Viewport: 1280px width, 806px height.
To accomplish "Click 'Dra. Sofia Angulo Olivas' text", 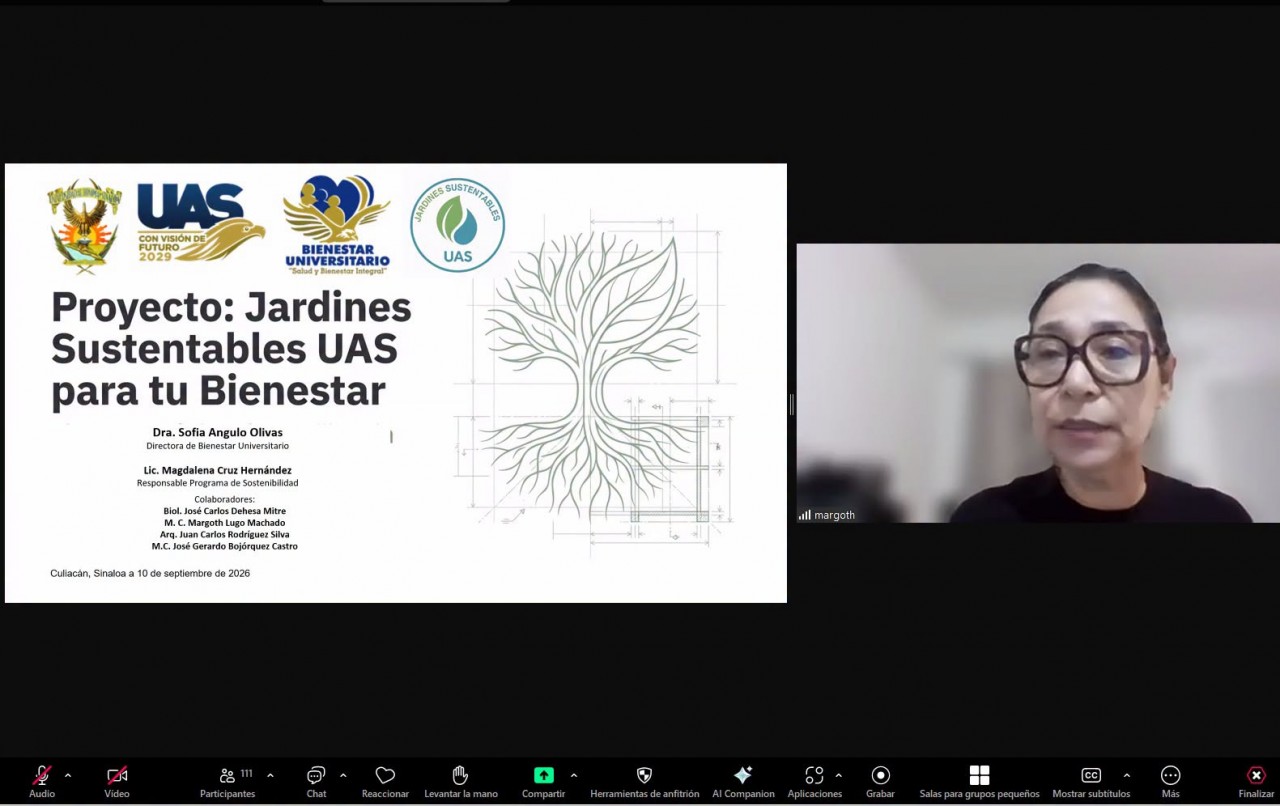I will pyautogui.click(x=217, y=432).
